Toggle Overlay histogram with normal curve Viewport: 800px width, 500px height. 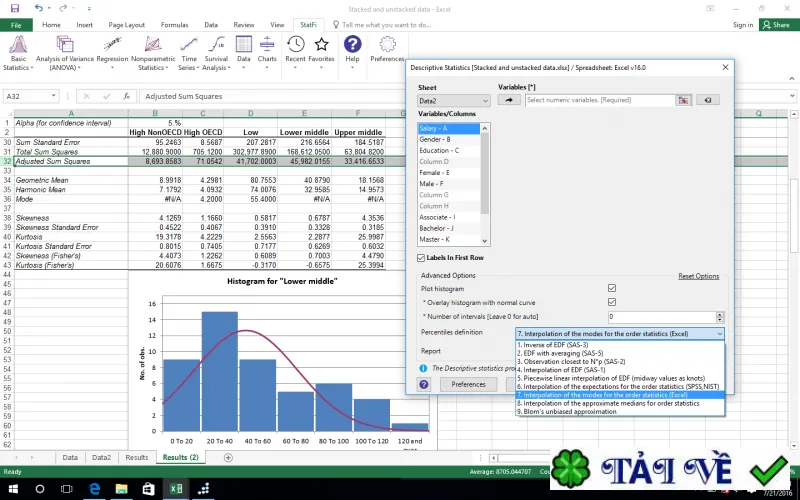coord(612,302)
